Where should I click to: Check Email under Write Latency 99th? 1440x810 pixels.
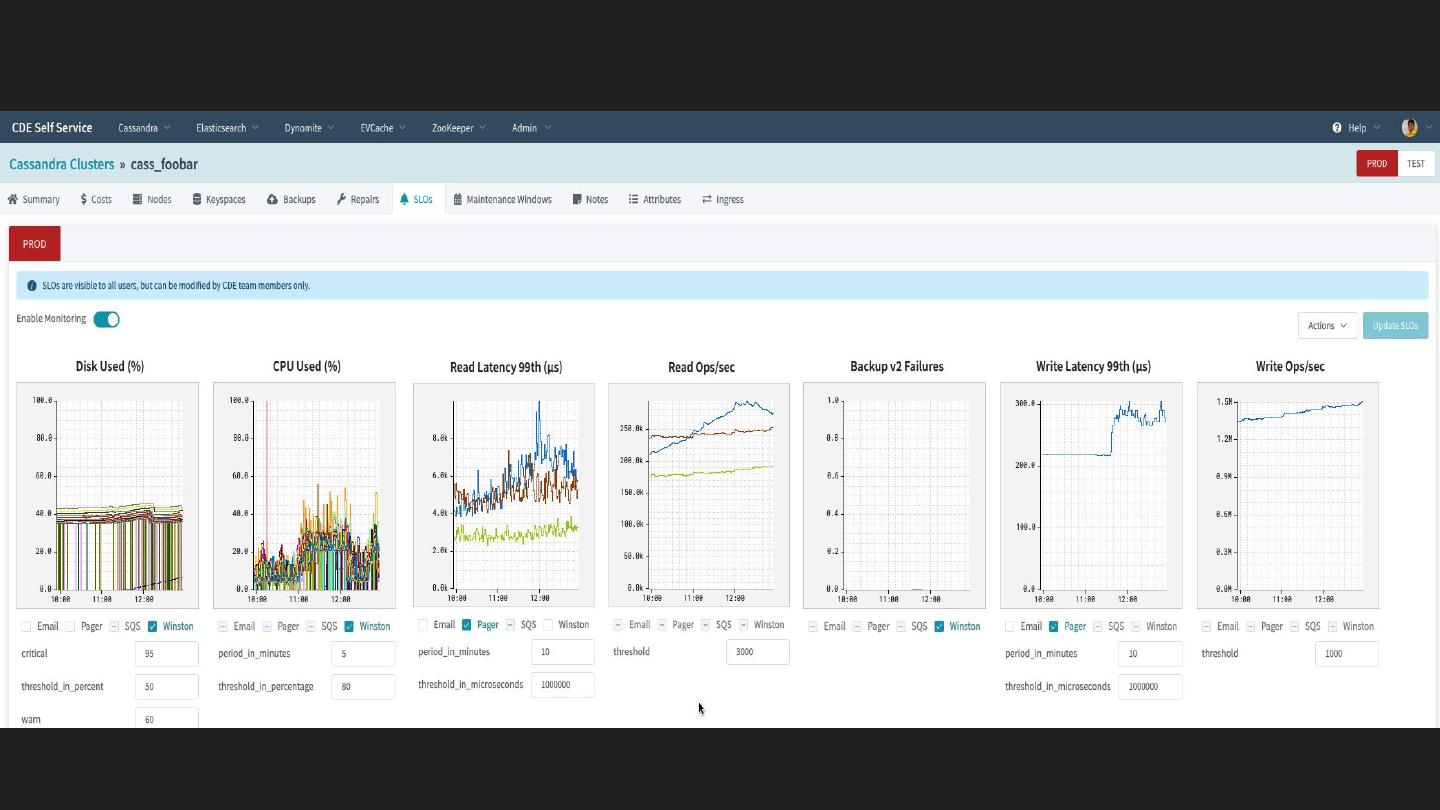click(1009, 626)
